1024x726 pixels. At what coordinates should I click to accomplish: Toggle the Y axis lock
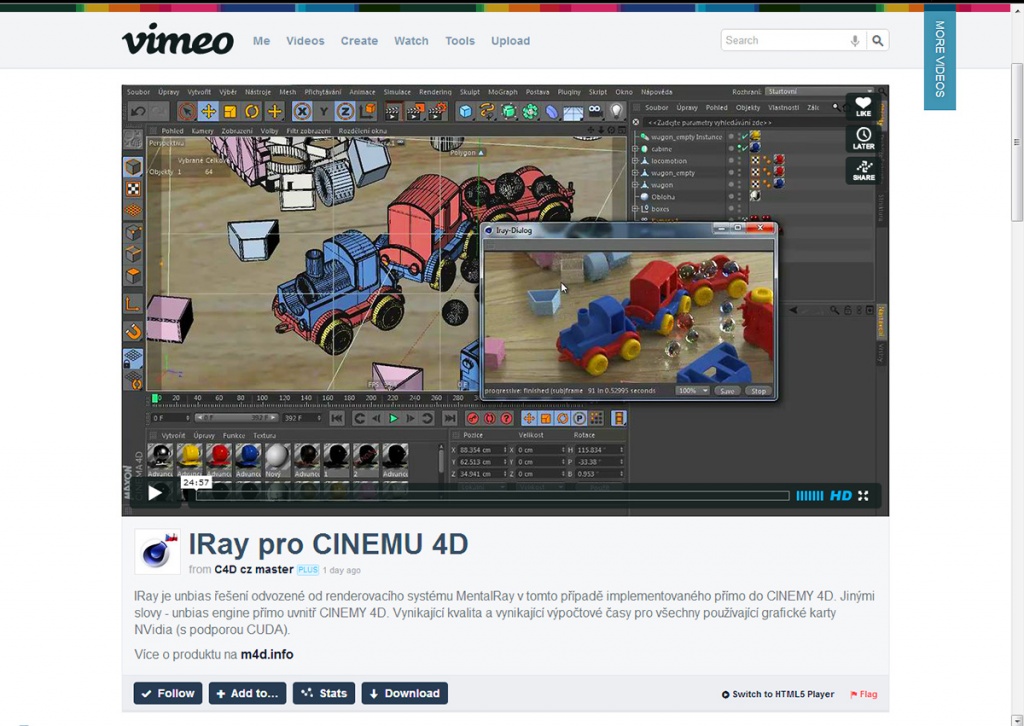[x=323, y=112]
